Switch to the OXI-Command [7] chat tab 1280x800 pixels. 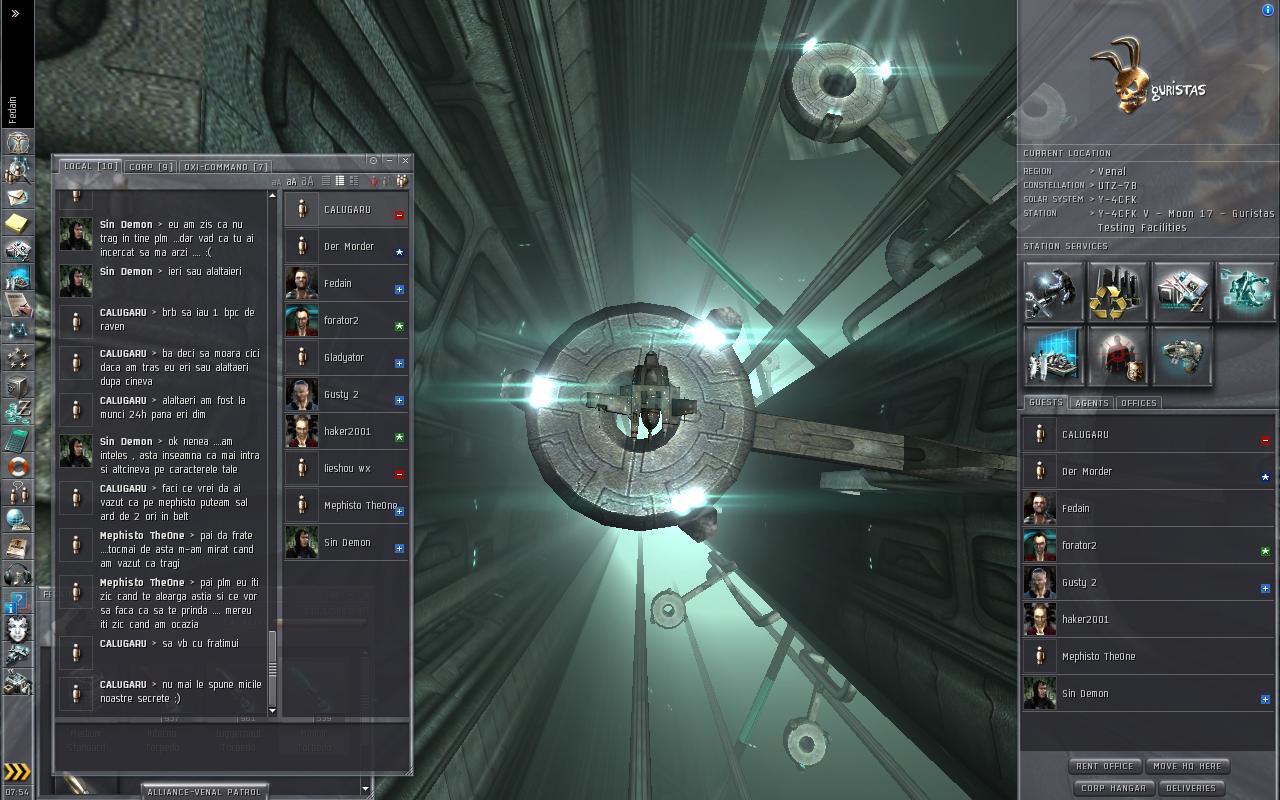226,167
